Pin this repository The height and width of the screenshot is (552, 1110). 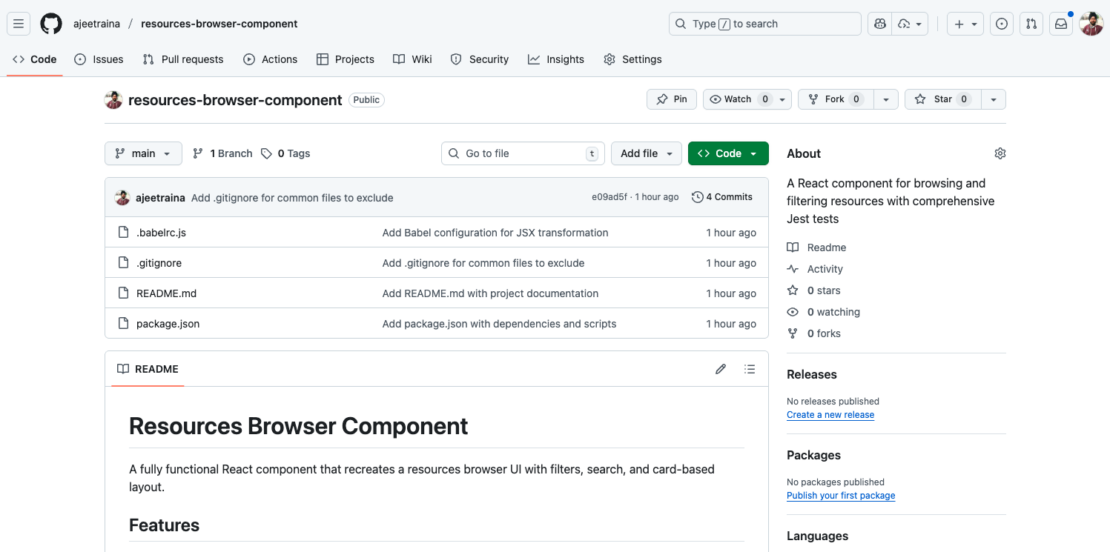pyautogui.click(x=672, y=99)
